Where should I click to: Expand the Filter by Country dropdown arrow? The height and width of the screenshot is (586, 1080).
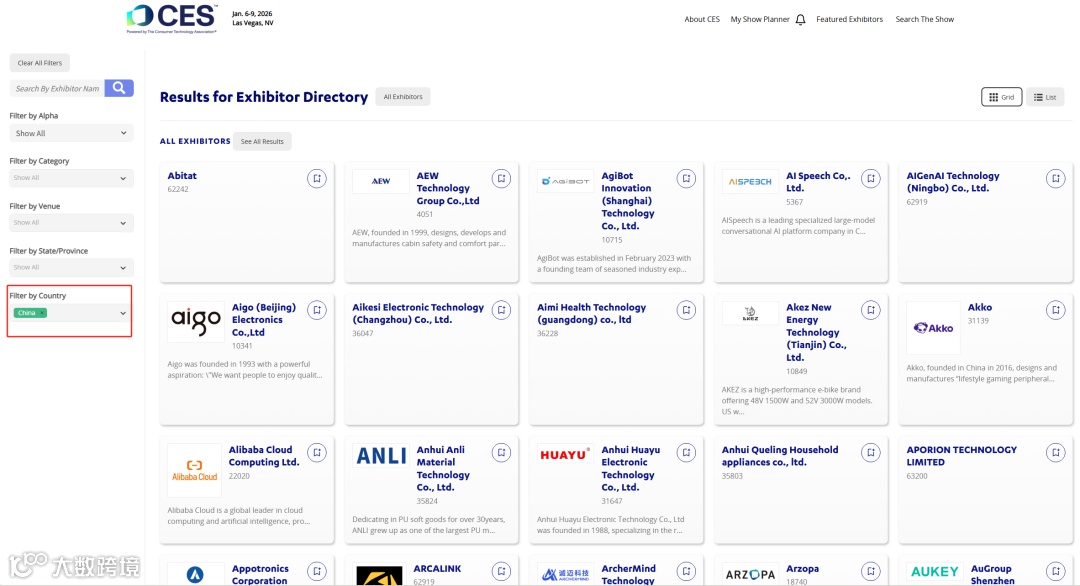123,313
